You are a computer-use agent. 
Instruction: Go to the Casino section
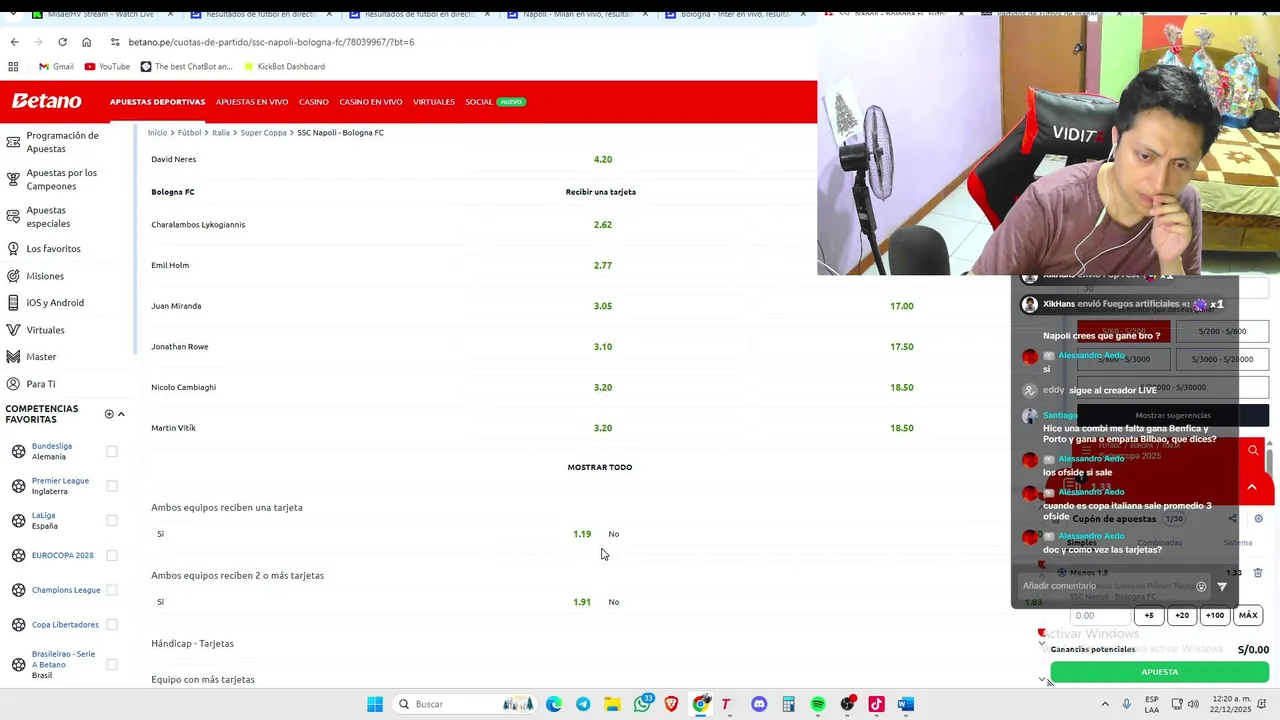click(314, 102)
